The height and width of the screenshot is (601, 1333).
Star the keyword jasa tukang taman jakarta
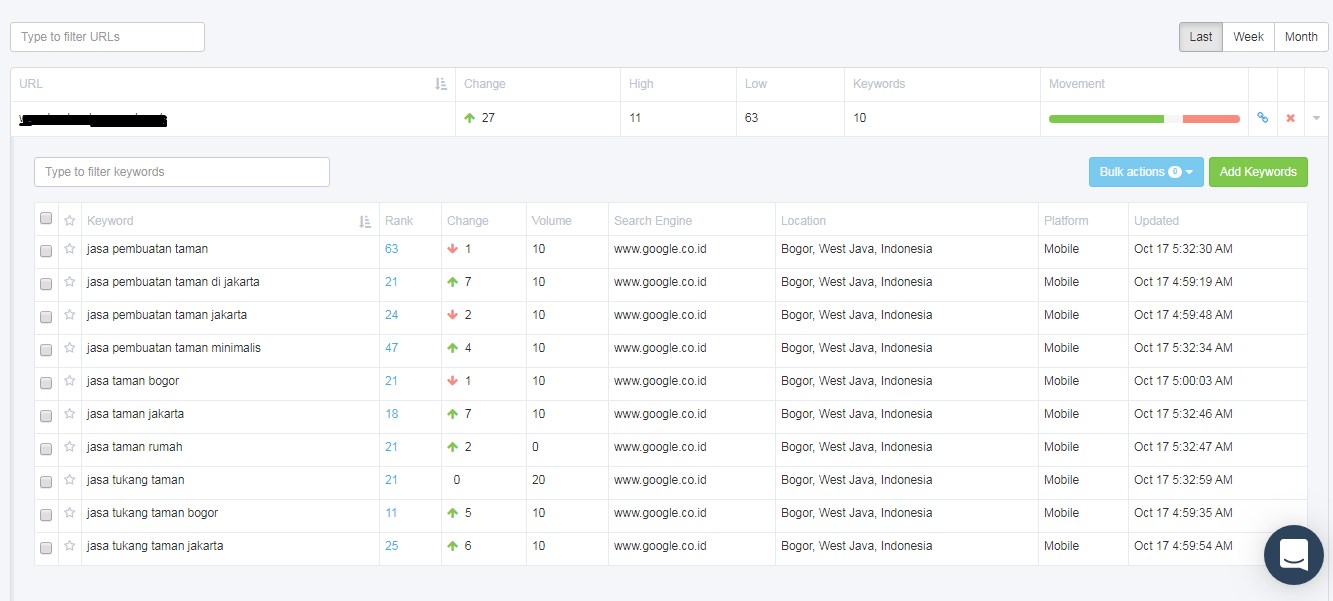coord(70,546)
